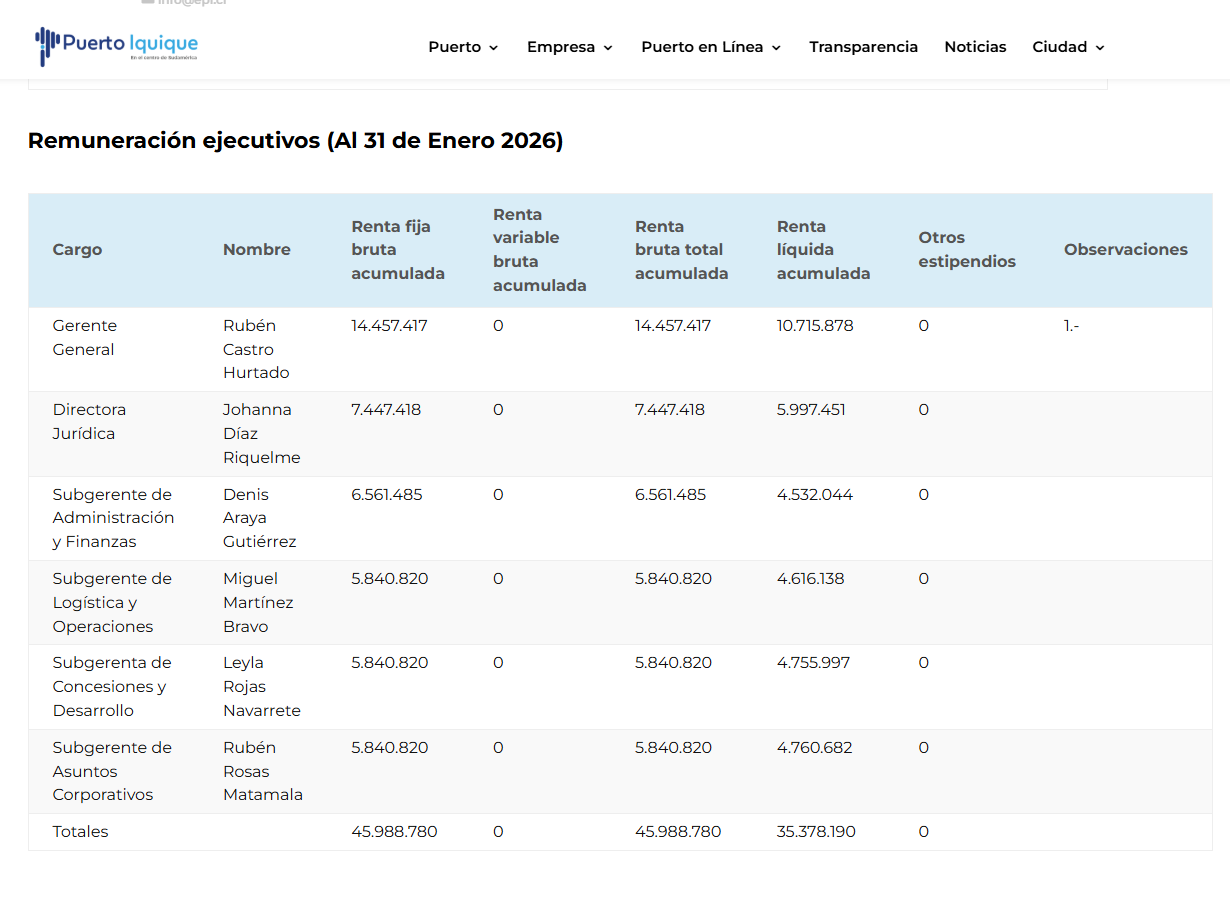This screenshot has width=1230, height=905.
Task: Expand Puerto en Línea menu
Action: (x=710, y=47)
